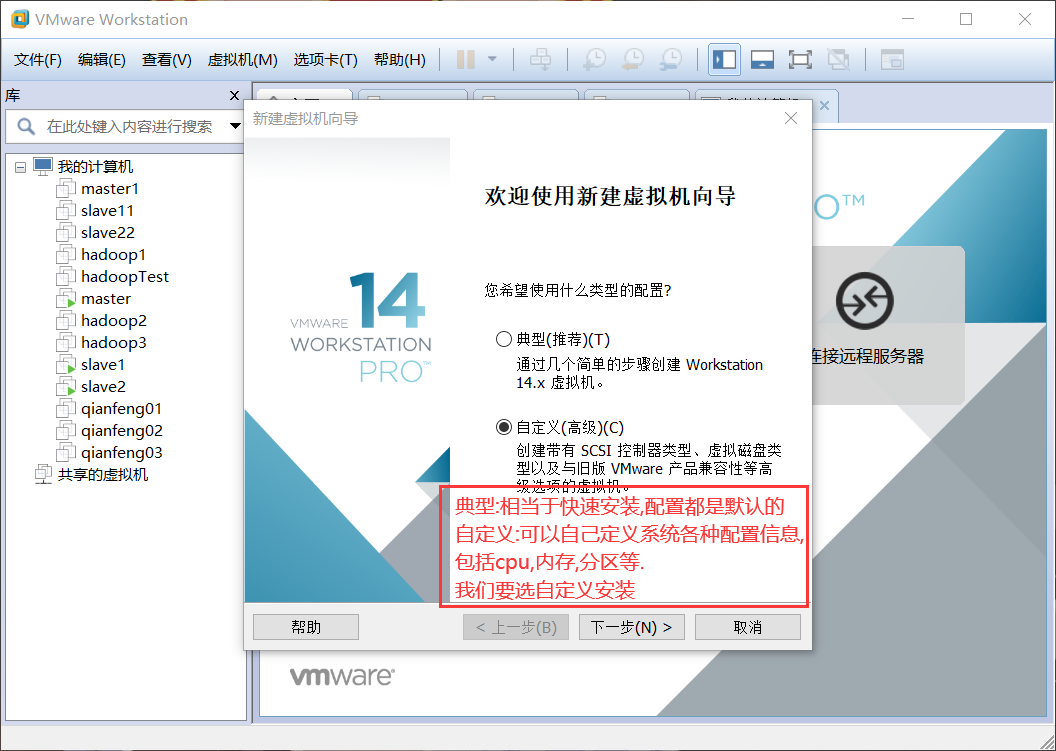Select hadoop2 in the library tree
Image resolution: width=1056 pixels, height=751 pixels.
tap(114, 321)
